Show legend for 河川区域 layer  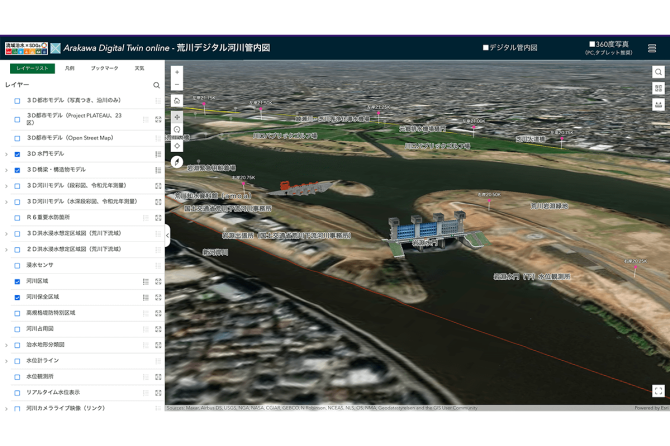point(146,282)
